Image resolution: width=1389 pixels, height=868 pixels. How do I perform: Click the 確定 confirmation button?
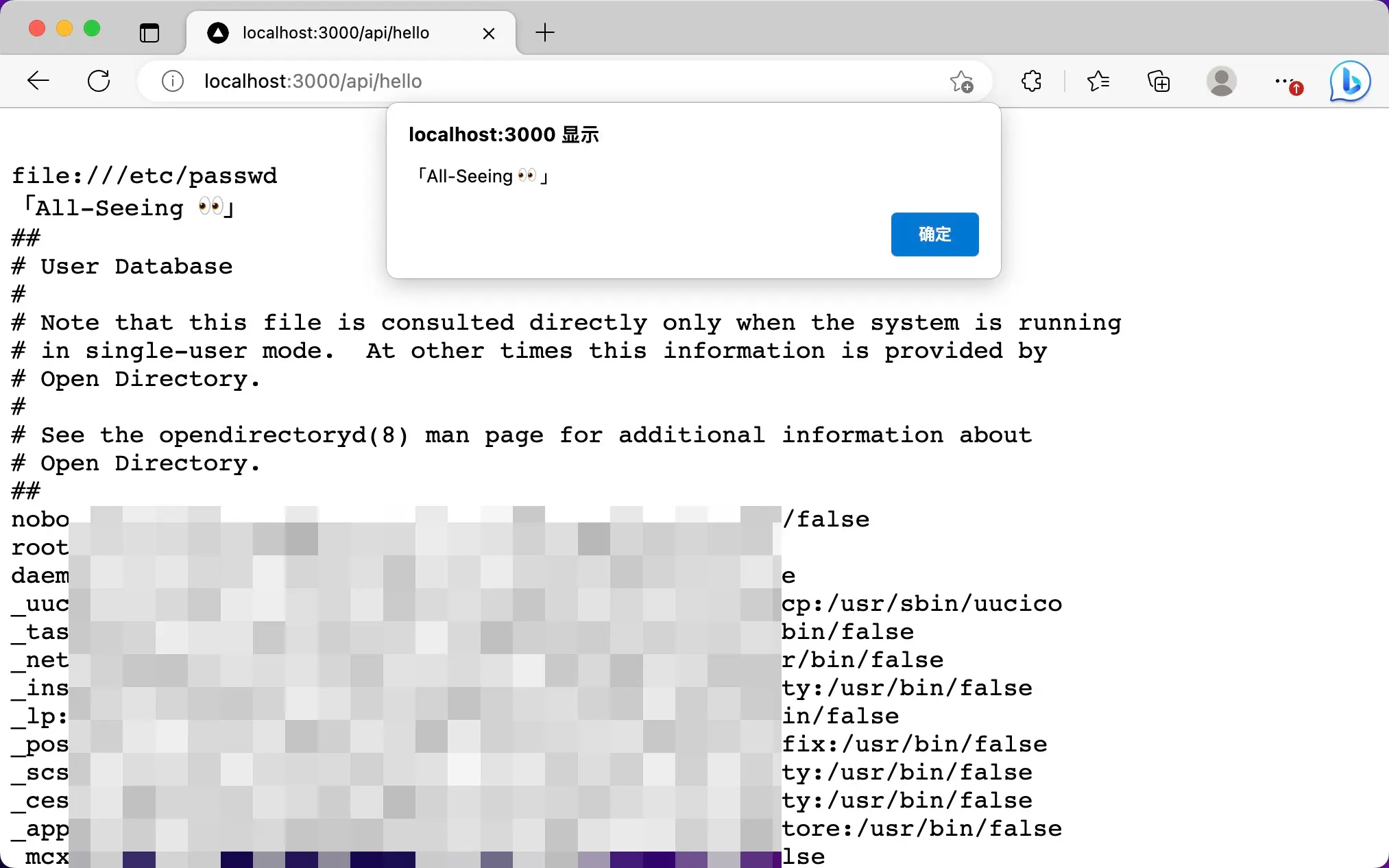[935, 234]
